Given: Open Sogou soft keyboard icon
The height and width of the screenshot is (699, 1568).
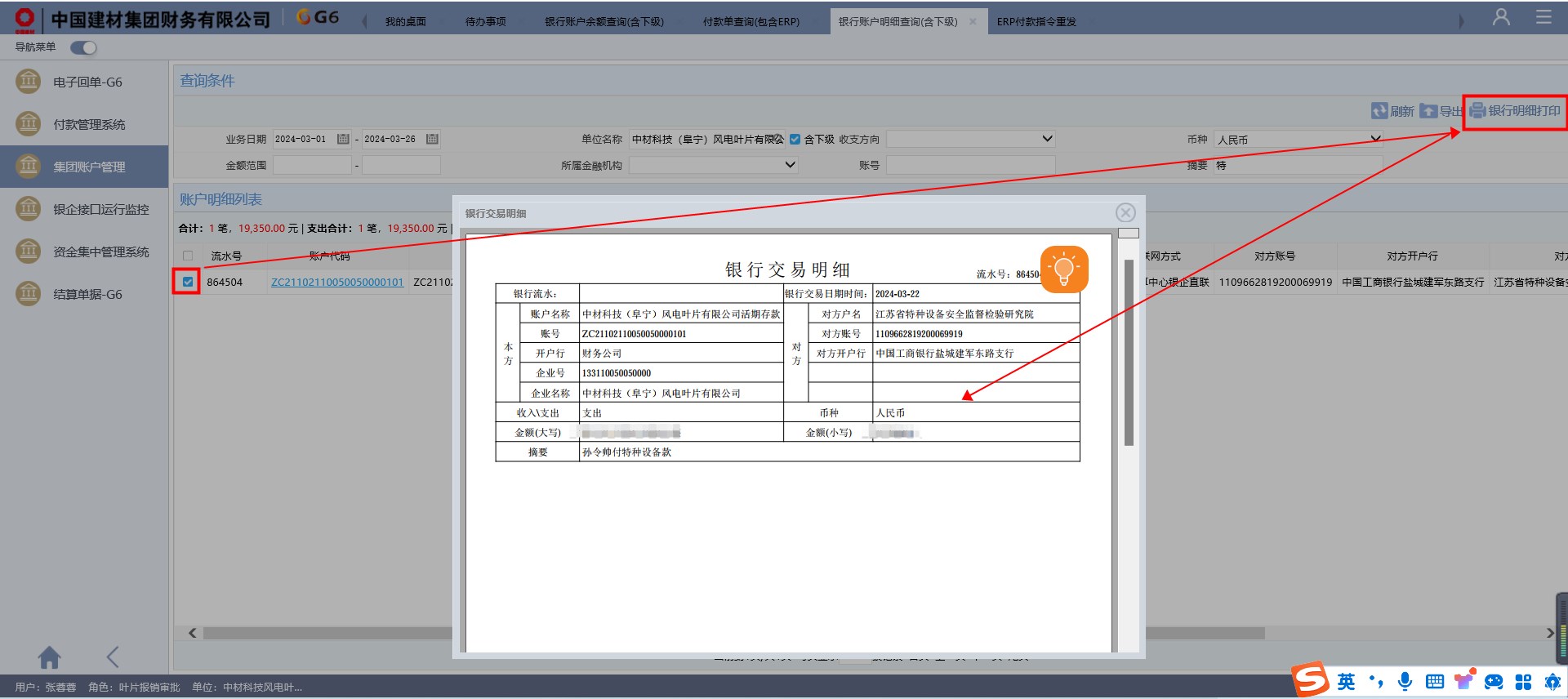Looking at the screenshot, I should coord(1434,681).
